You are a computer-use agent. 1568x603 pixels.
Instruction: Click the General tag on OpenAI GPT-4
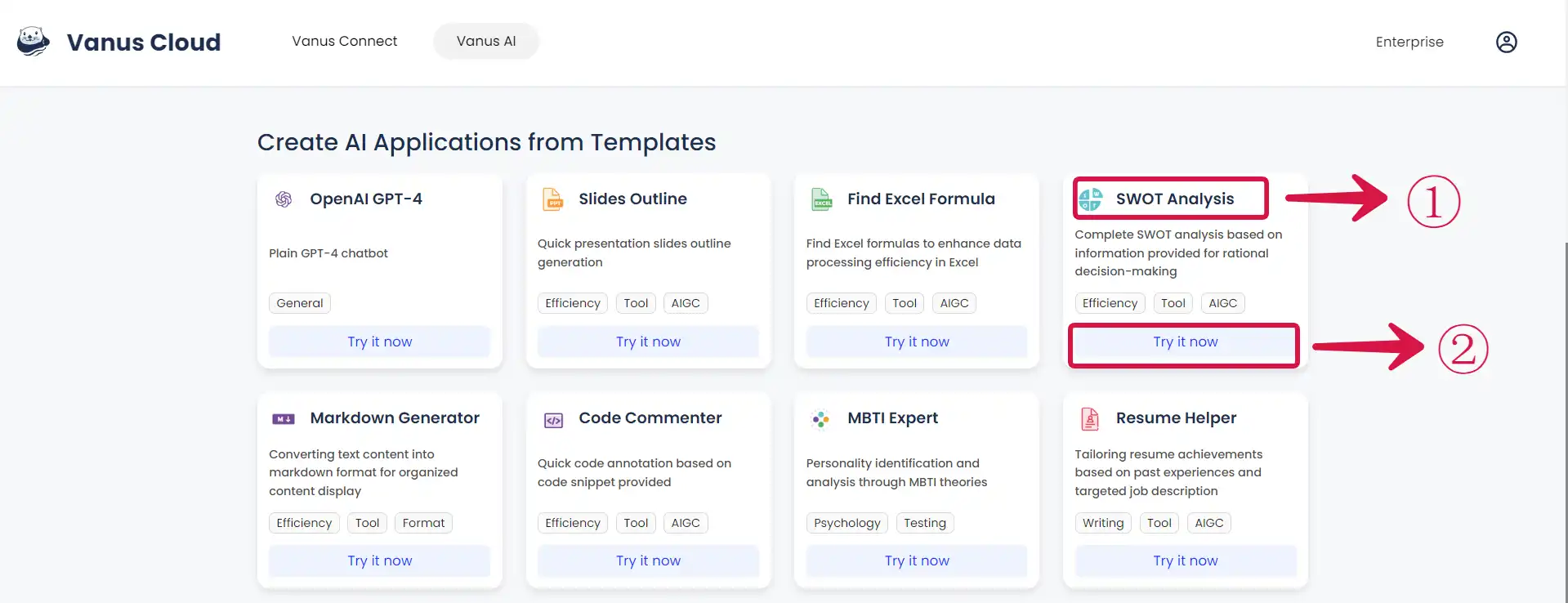[x=300, y=303]
